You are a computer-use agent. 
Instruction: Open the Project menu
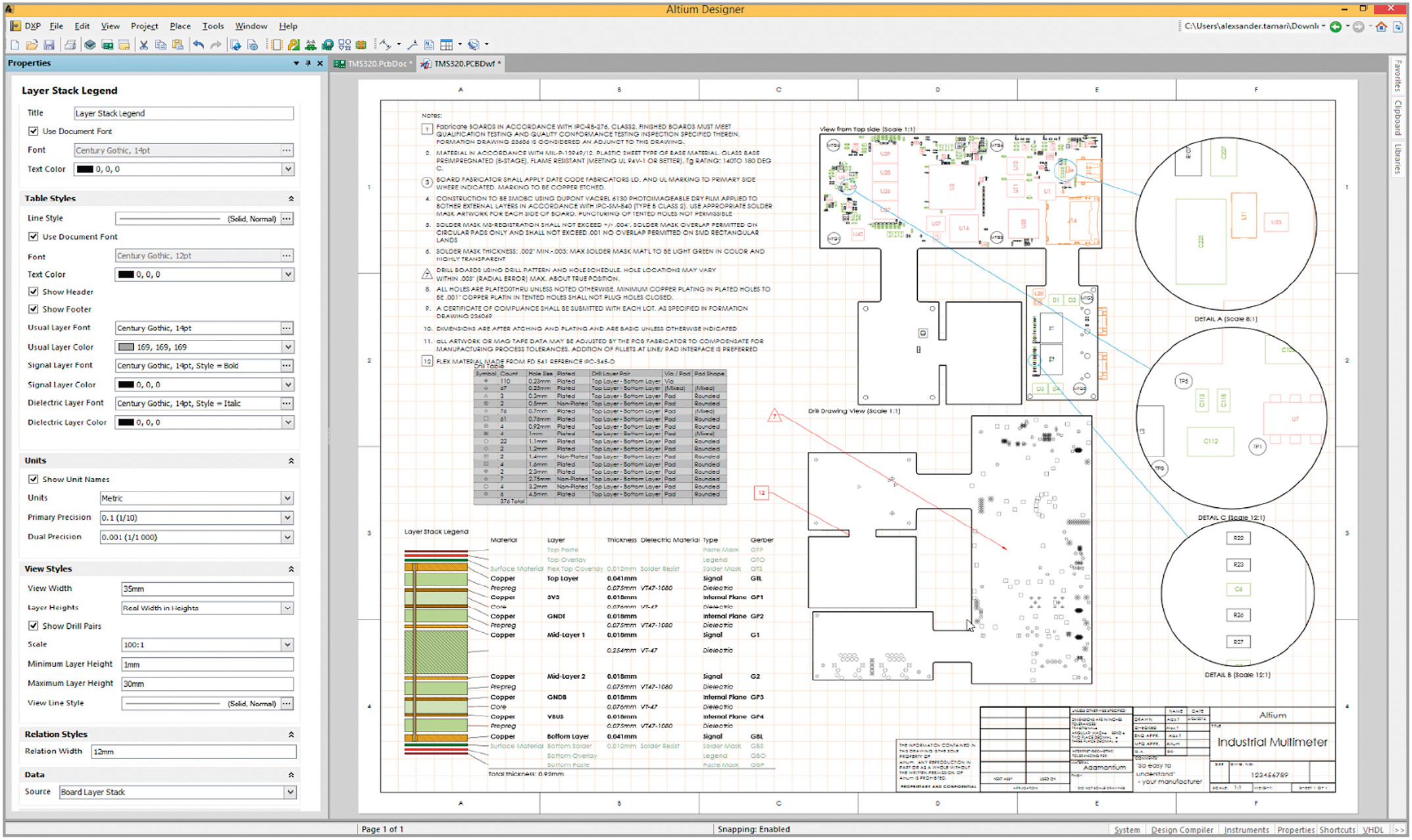[x=144, y=26]
